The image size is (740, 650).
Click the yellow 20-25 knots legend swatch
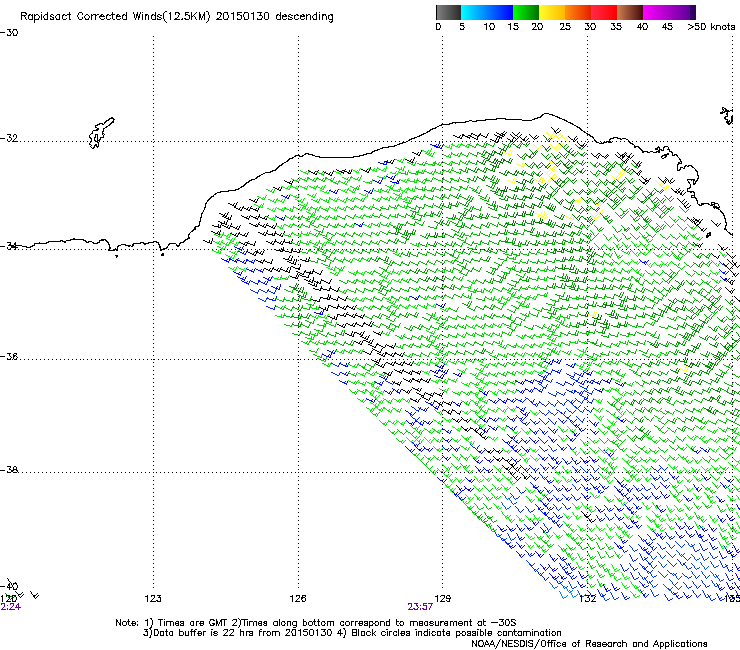(x=552, y=12)
